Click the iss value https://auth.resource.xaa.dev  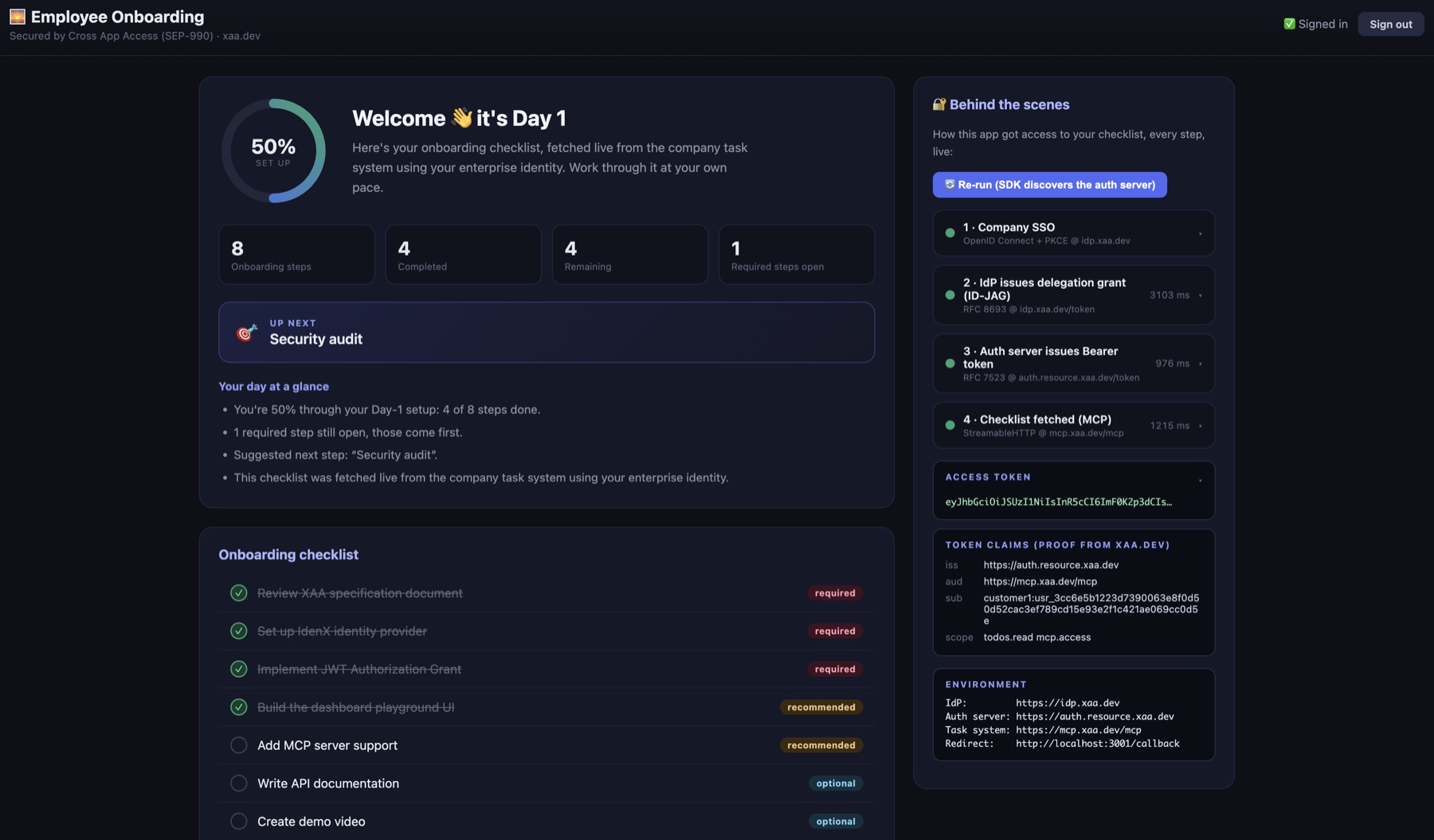(1051, 565)
